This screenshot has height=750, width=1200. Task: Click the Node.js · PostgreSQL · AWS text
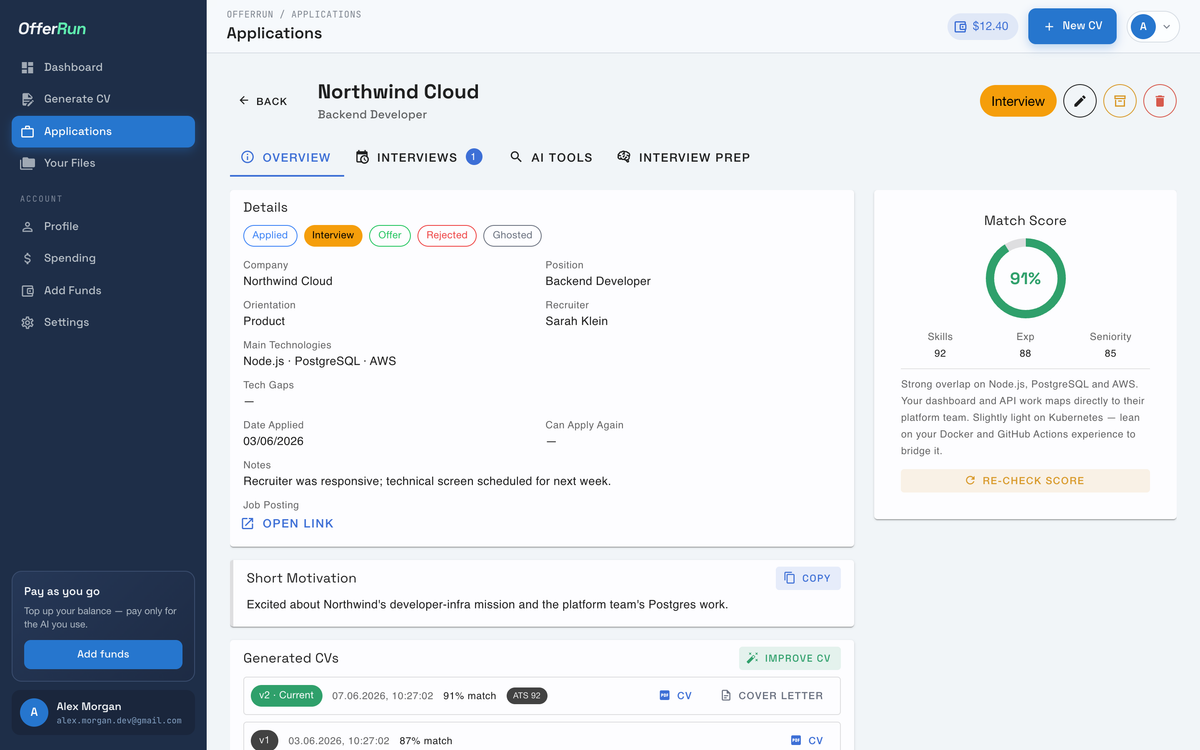tap(320, 361)
